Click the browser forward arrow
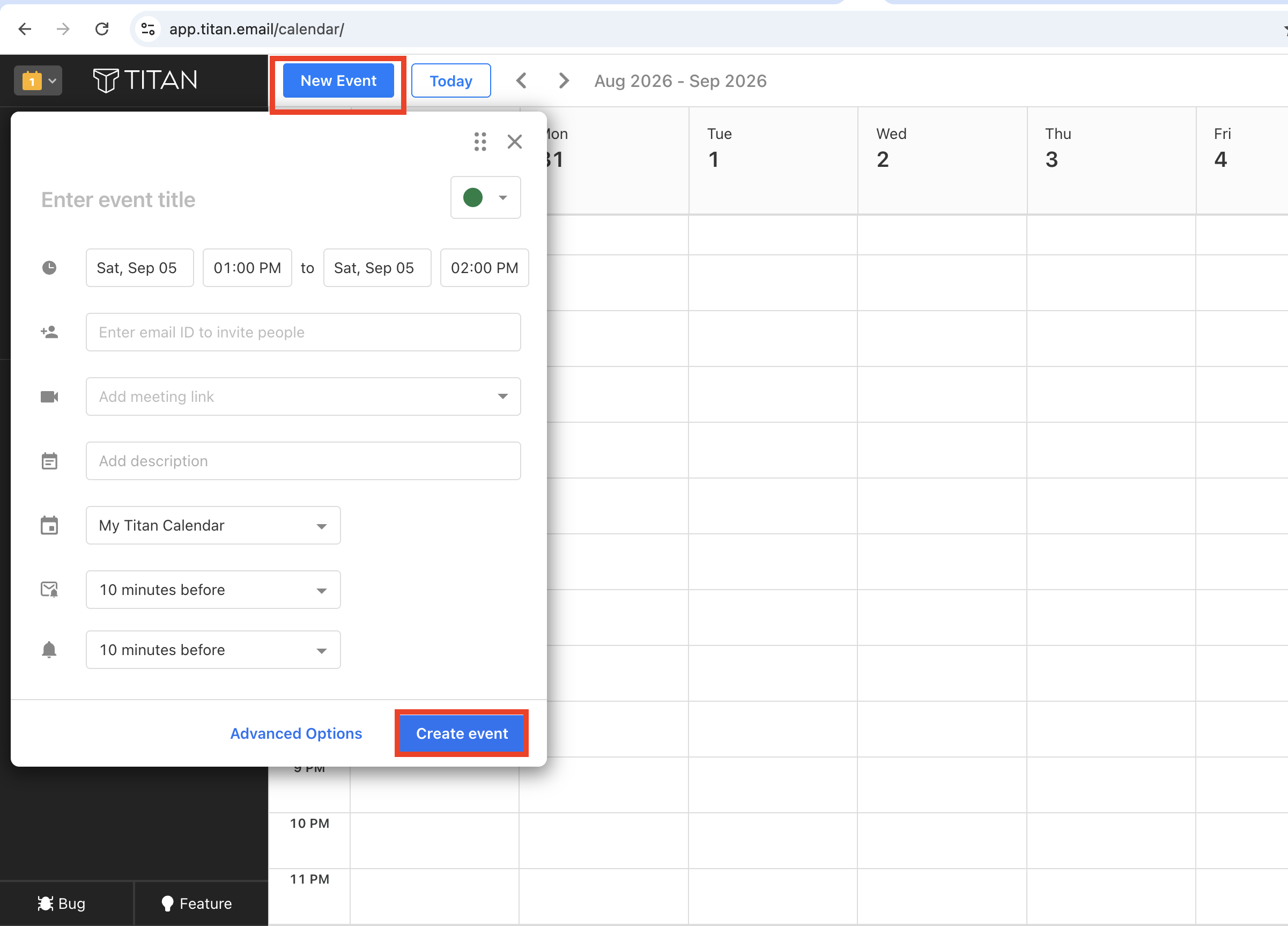This screenshot has height=926, width=1288. click(63, 29)
